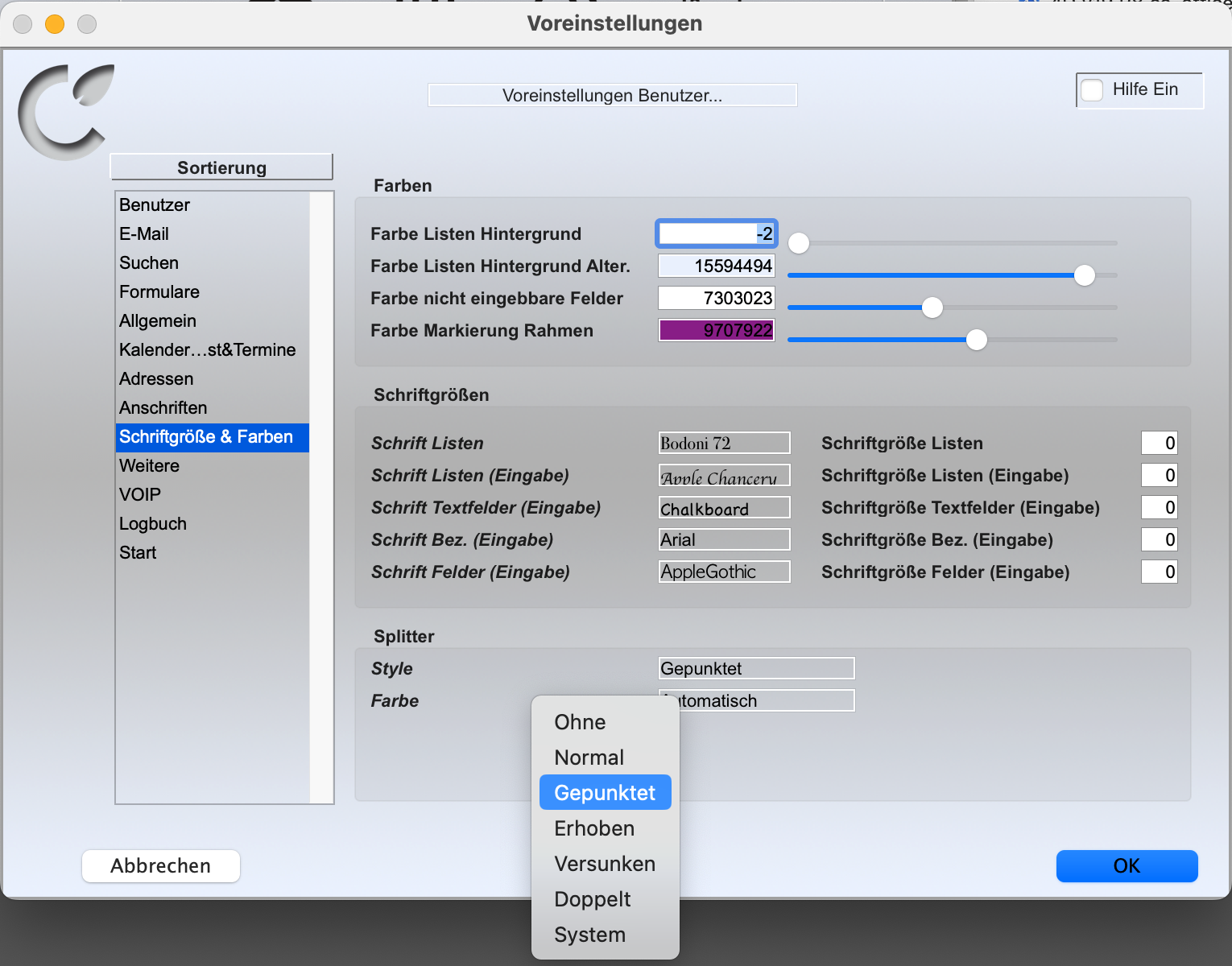Select Ohne from the popup menu
Viewport: 1232px width, 966px height.
pos(580,722)
